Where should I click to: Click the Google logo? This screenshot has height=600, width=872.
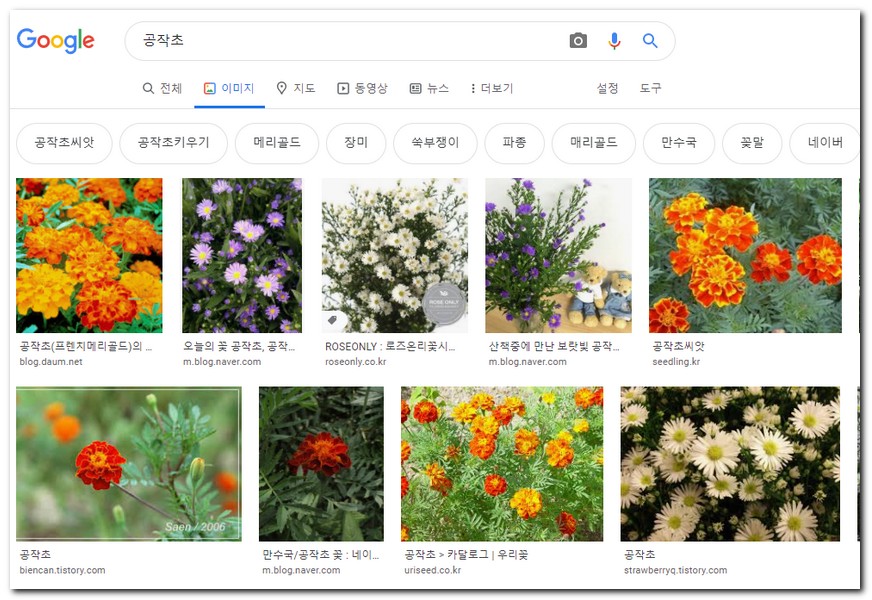(x=55, y=41)
